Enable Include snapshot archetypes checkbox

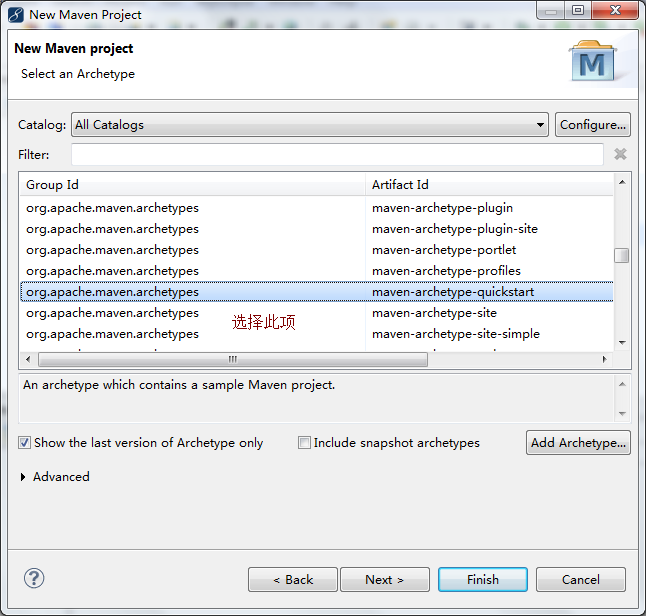[x=304, y=443]
